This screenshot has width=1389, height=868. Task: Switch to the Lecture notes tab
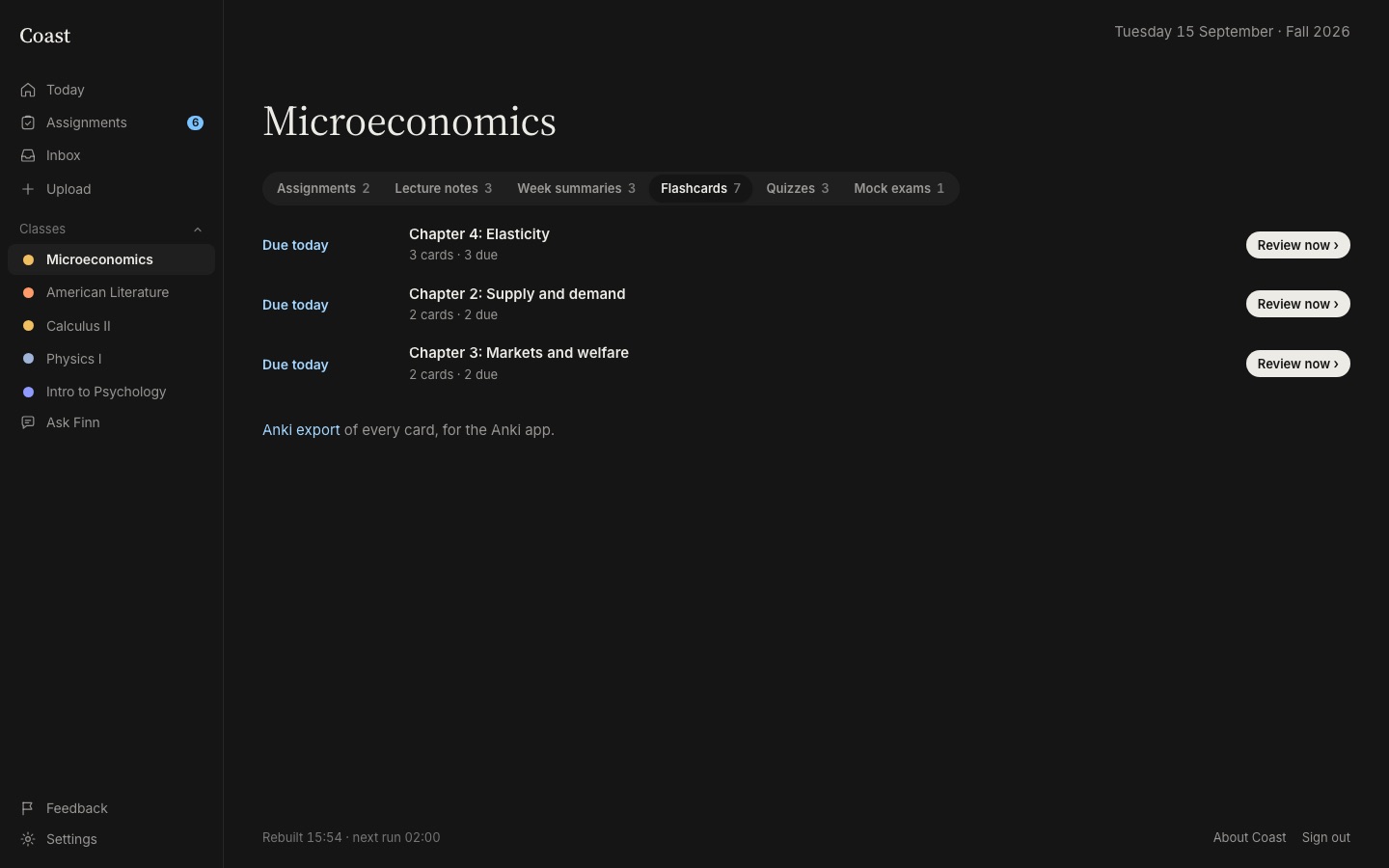(443, 188)
